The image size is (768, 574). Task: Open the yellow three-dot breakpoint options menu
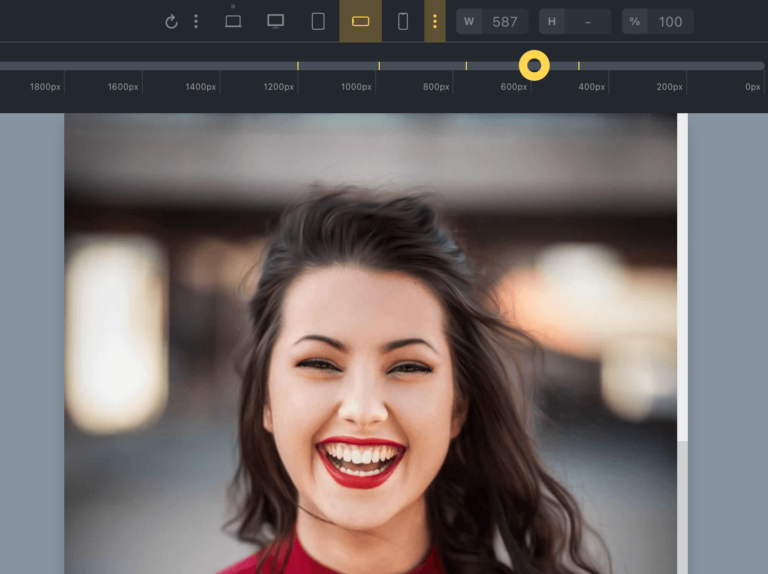click(435, 21)
